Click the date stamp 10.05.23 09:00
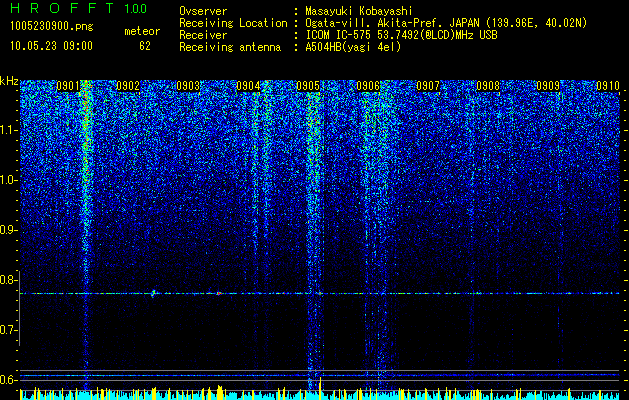Screen dimensions: 629x400 point(51,46)
